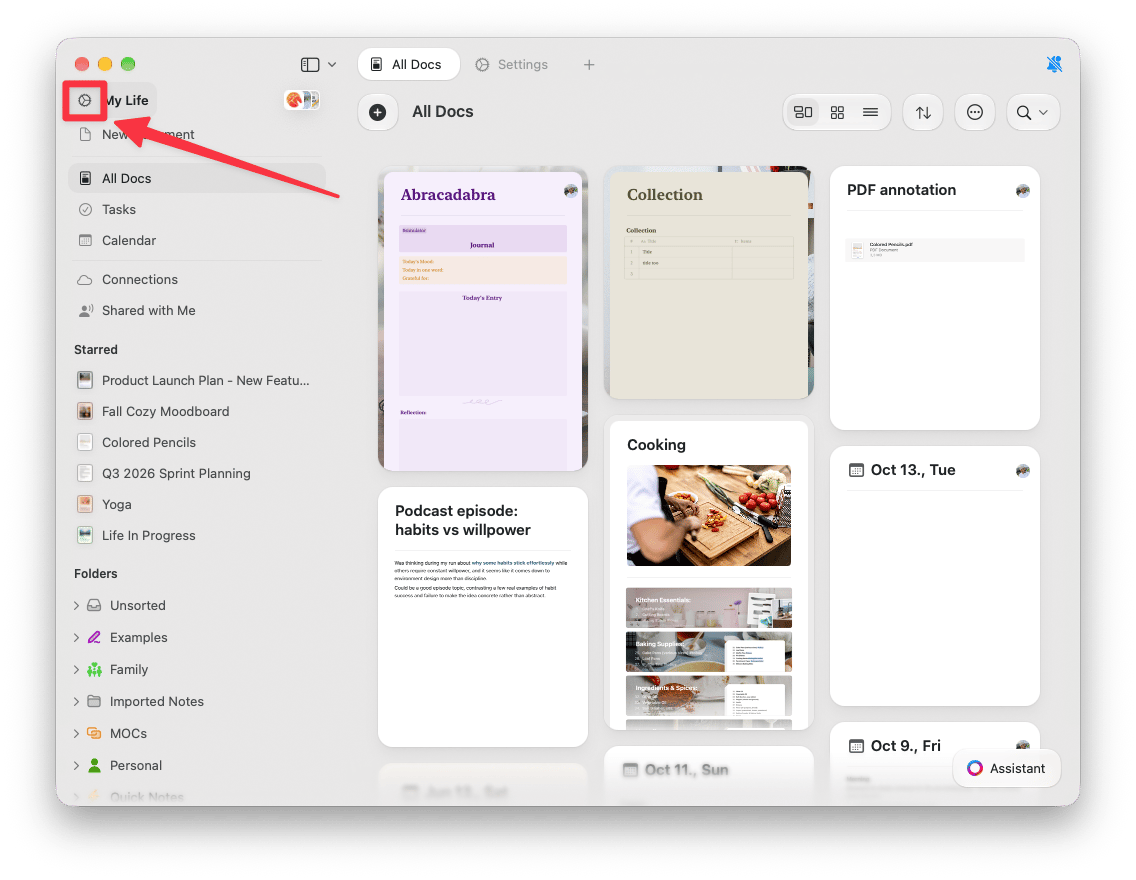Open the Oct 13., Tue daily note
The height and width of the screenshot is (880, 1136).
(935, 576)
